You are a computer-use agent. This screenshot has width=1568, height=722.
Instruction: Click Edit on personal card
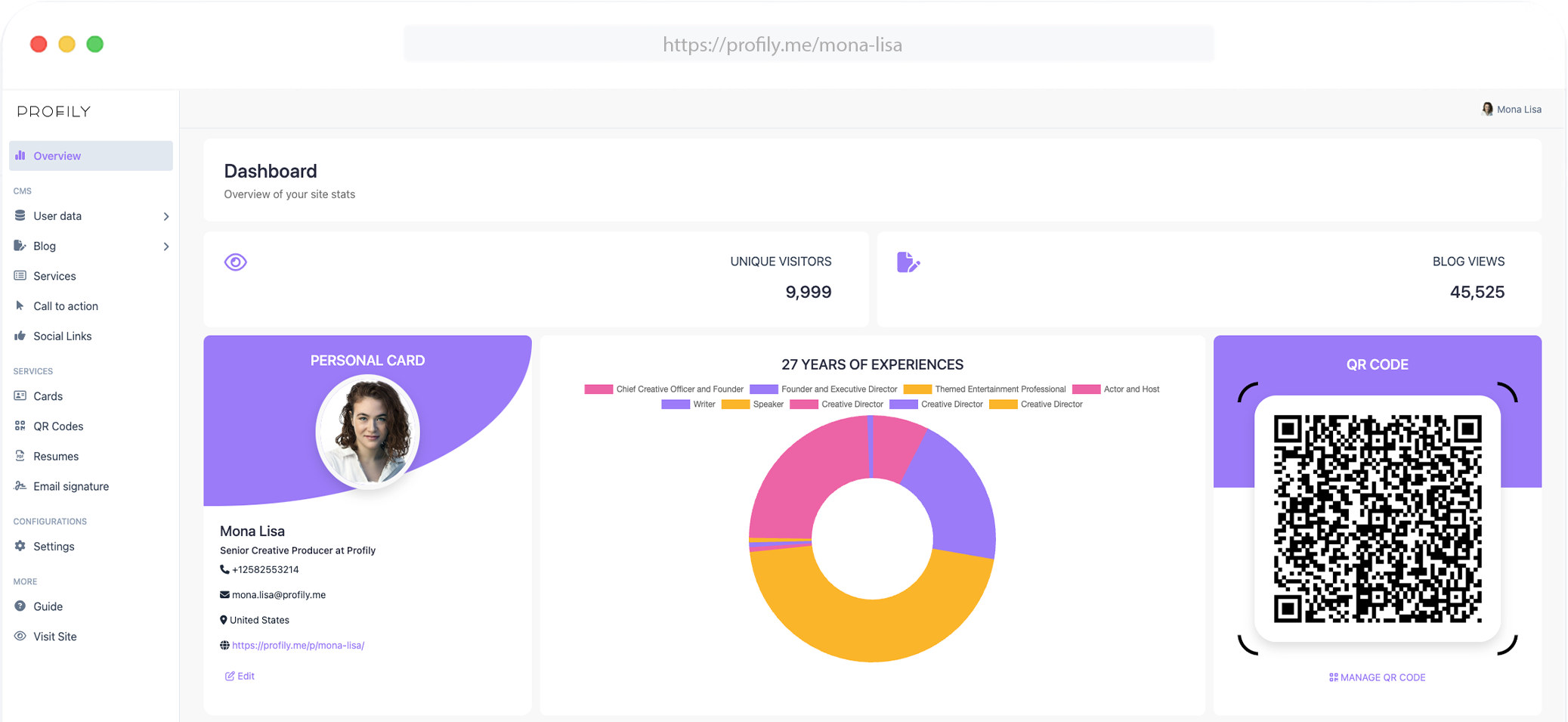[240, 676]
